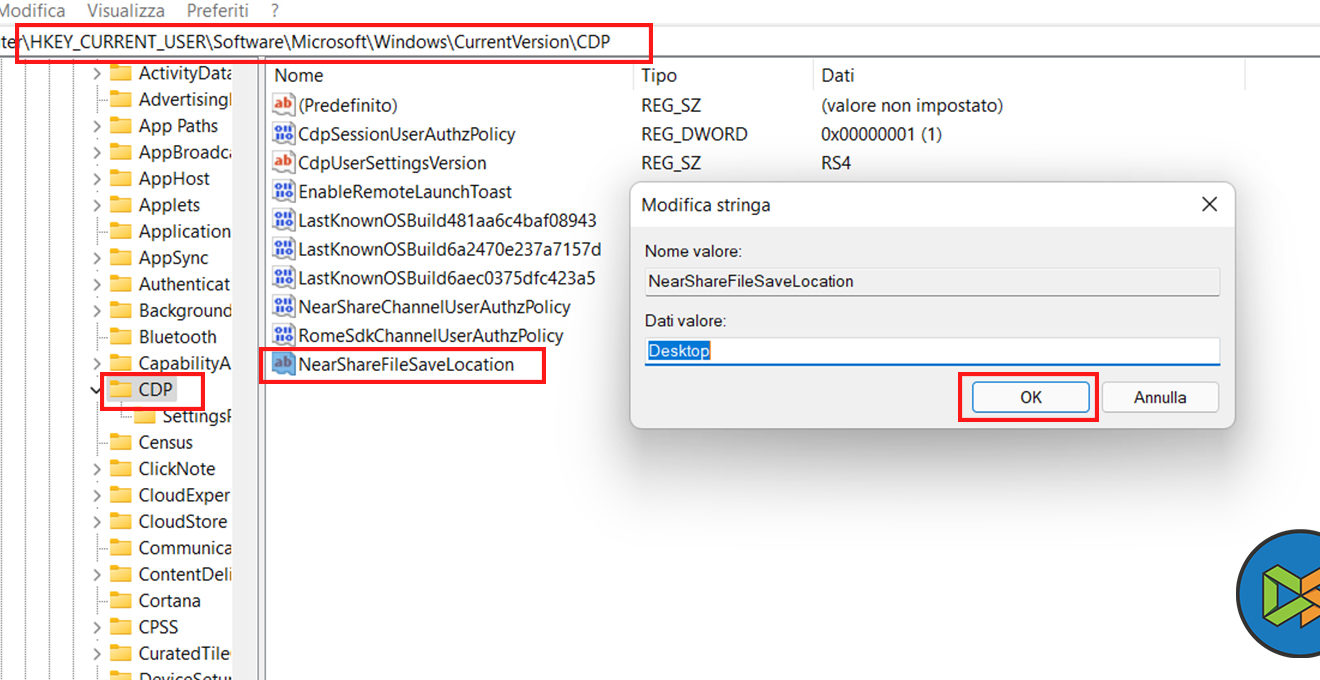The width and height of the screenshot is (1320, 680).
Task: Select the Communications folder icon
Action: [121, 548]
